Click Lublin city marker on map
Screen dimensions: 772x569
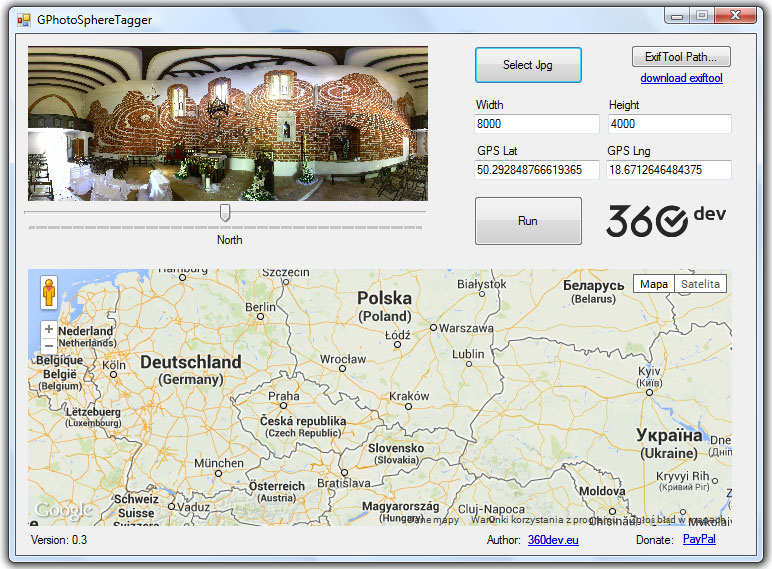pyautogui.click(x=469, y=364)
